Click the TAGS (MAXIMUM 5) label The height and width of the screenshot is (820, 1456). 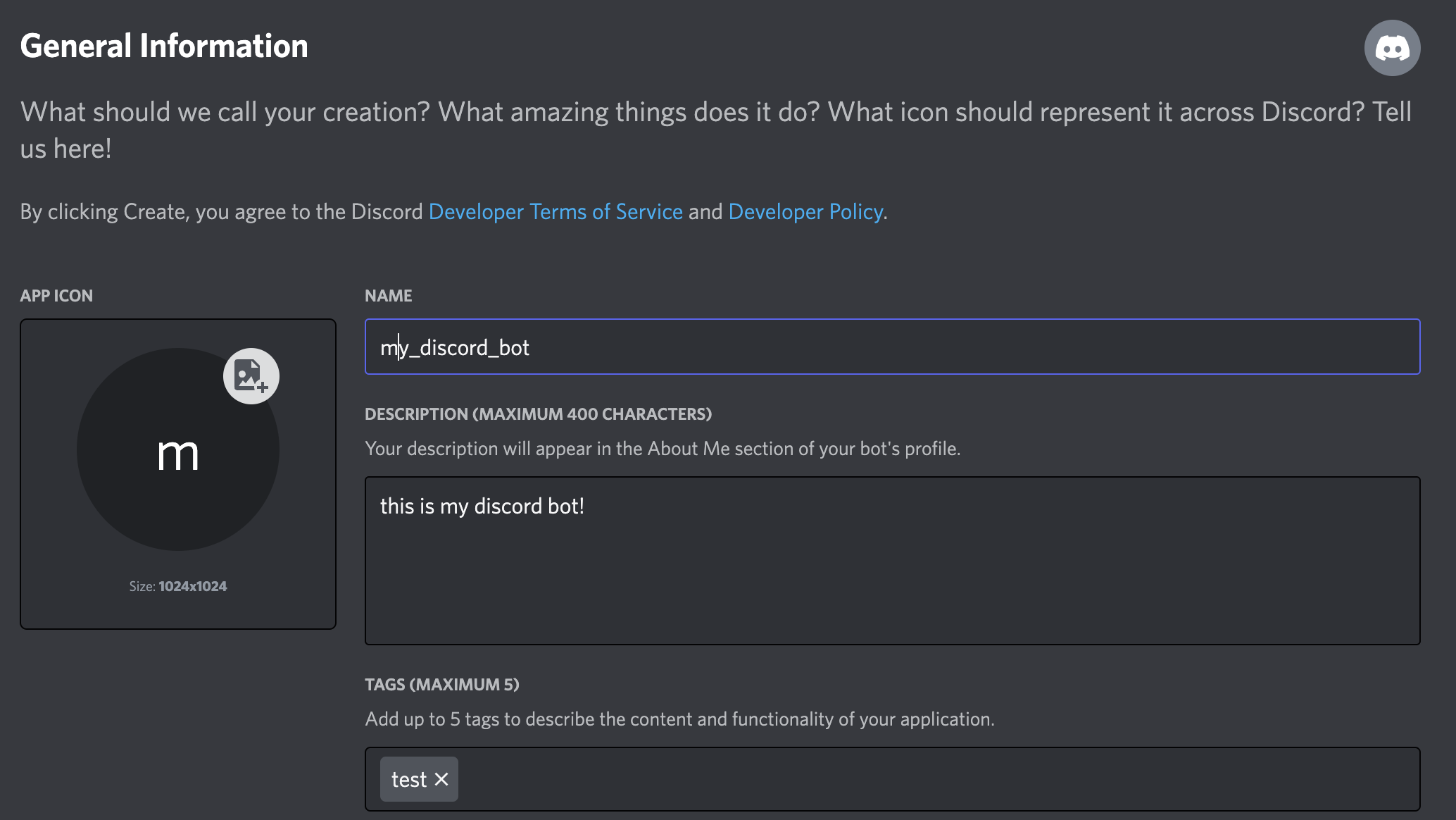tap(441, 685)
